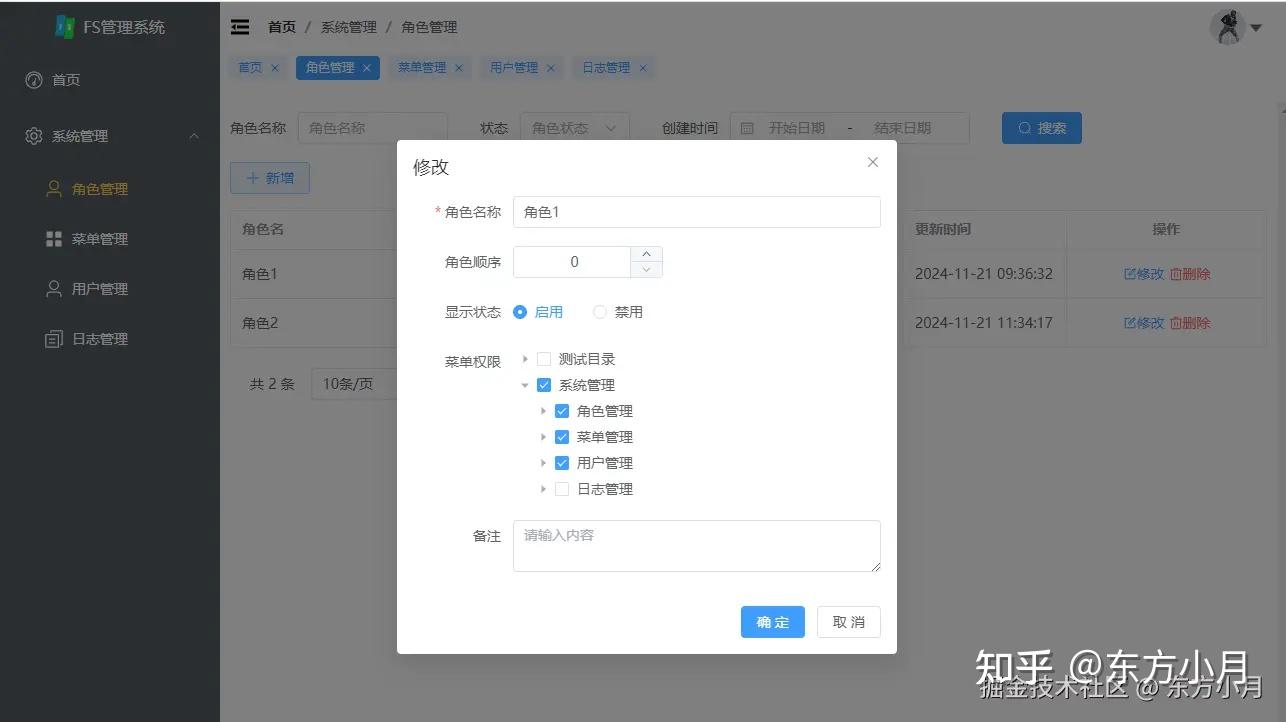Select the 首页 home icon in sidebar
The width and height of the screenshot is (1286, 722).
point(34,80)
